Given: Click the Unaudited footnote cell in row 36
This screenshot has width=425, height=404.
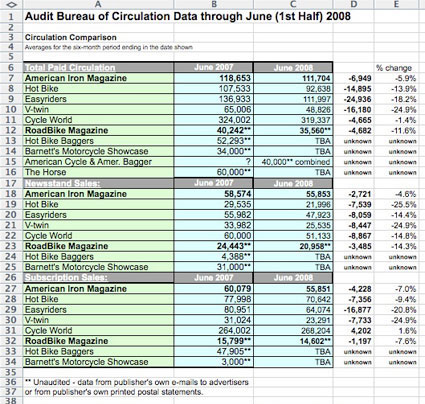Looking at the screenshot, I should coord(137,382).
